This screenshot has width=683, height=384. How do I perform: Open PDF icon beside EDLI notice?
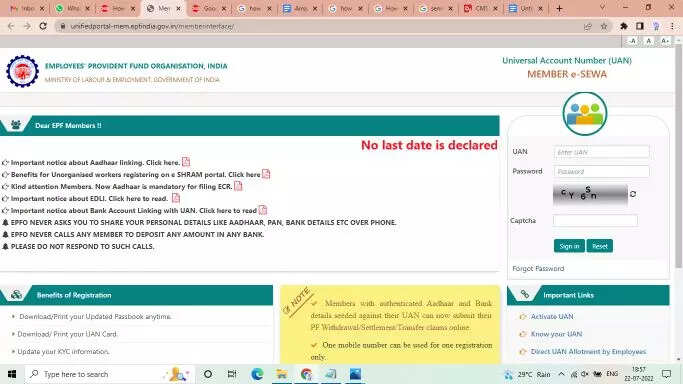pyautogui.click(x=176, y=198)
